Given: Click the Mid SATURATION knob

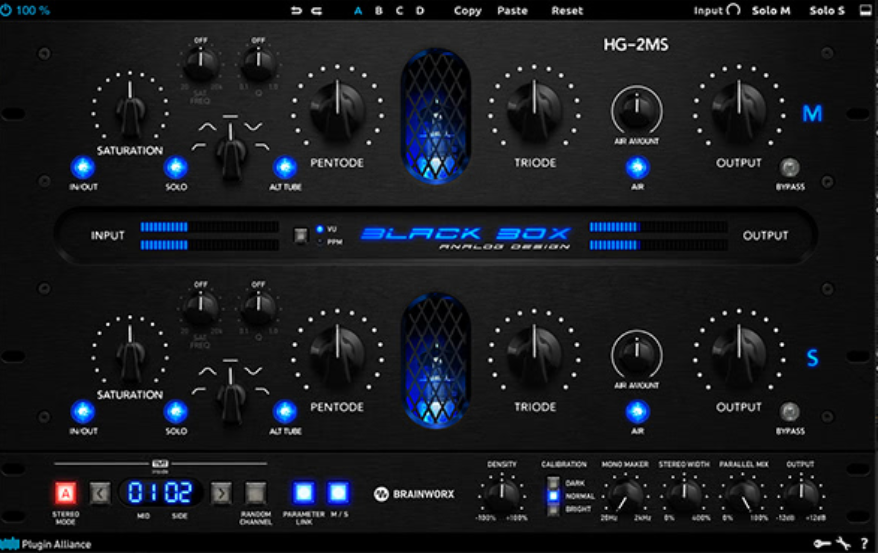Looking at the screenshot, I should (130, 108).
